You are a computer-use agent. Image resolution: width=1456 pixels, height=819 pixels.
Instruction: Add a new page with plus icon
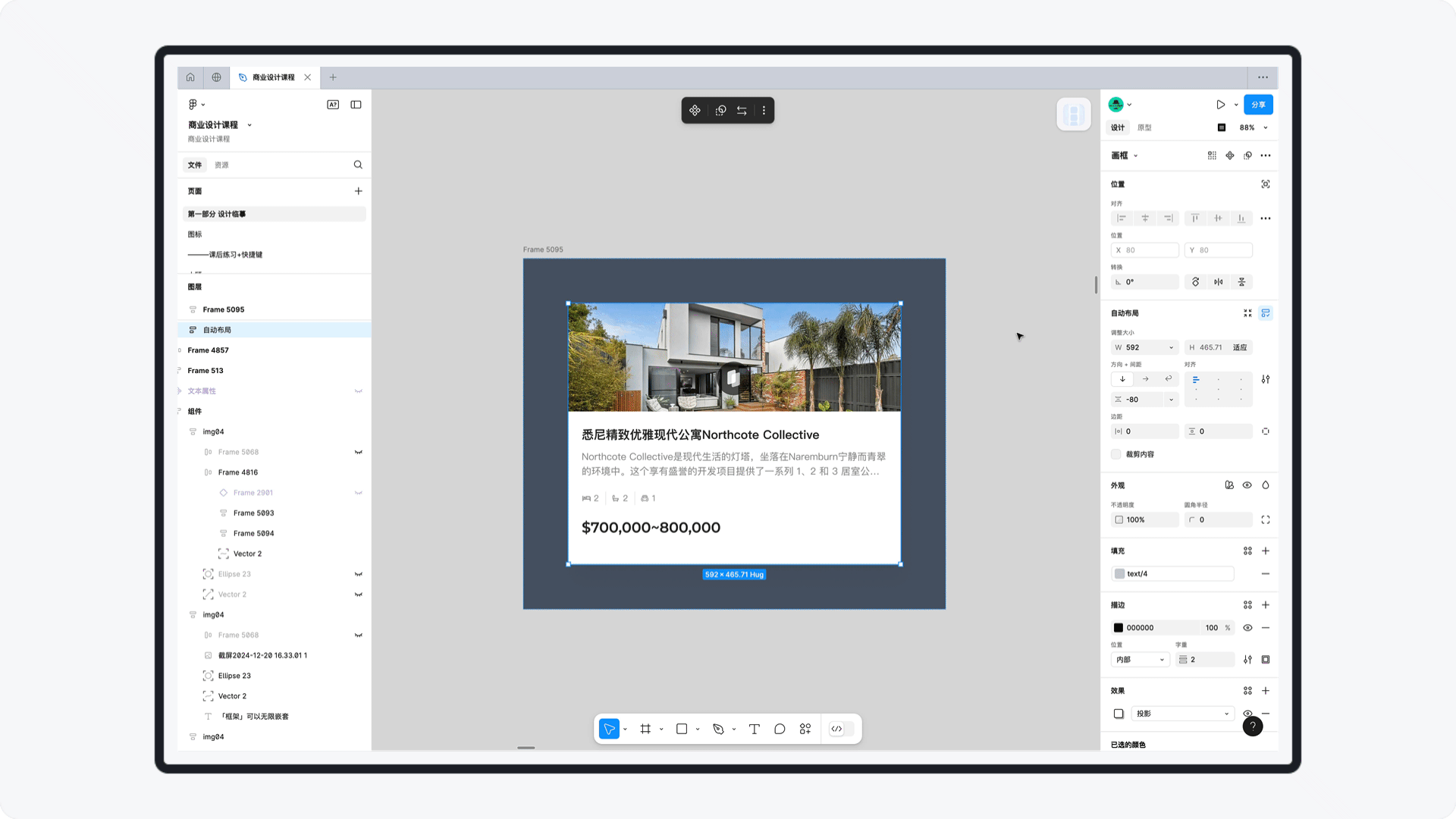[359, 191]
